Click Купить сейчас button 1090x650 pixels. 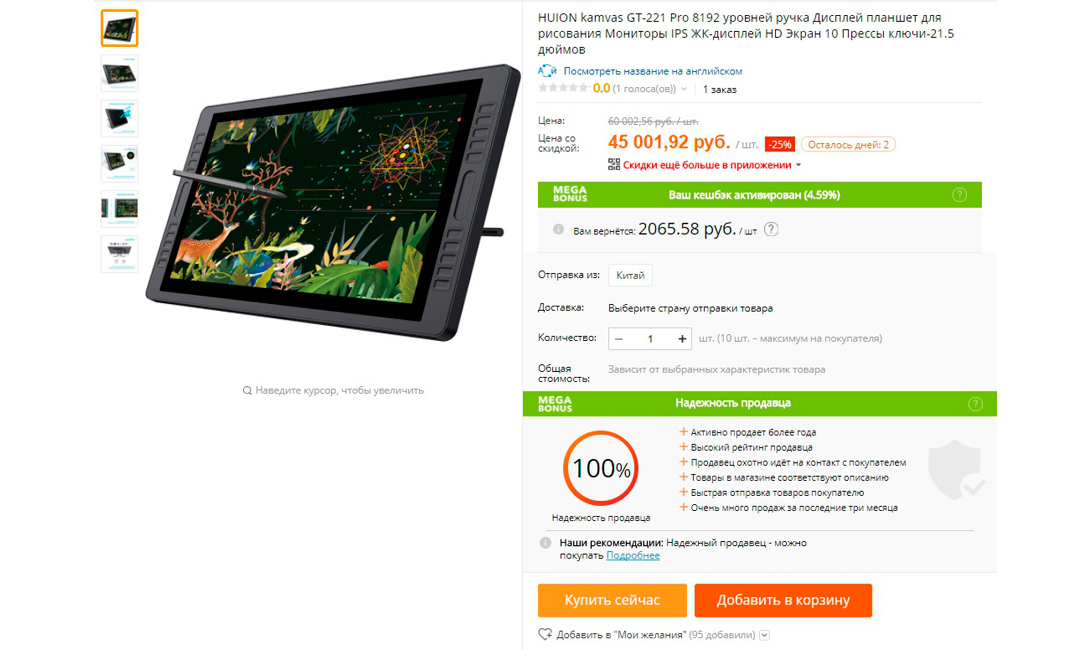[612, 600]
